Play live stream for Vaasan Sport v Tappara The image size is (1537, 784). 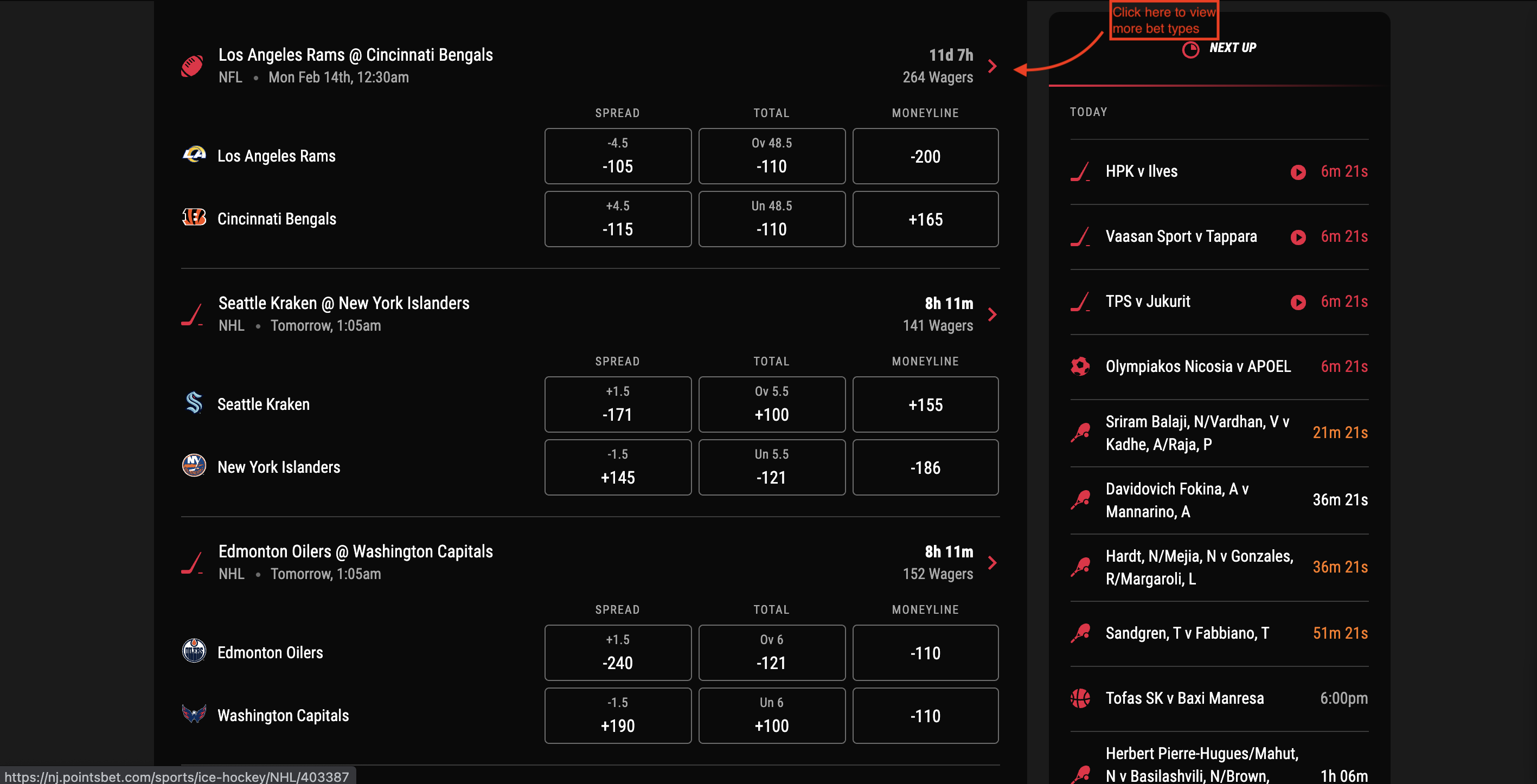pos(1298,237)
